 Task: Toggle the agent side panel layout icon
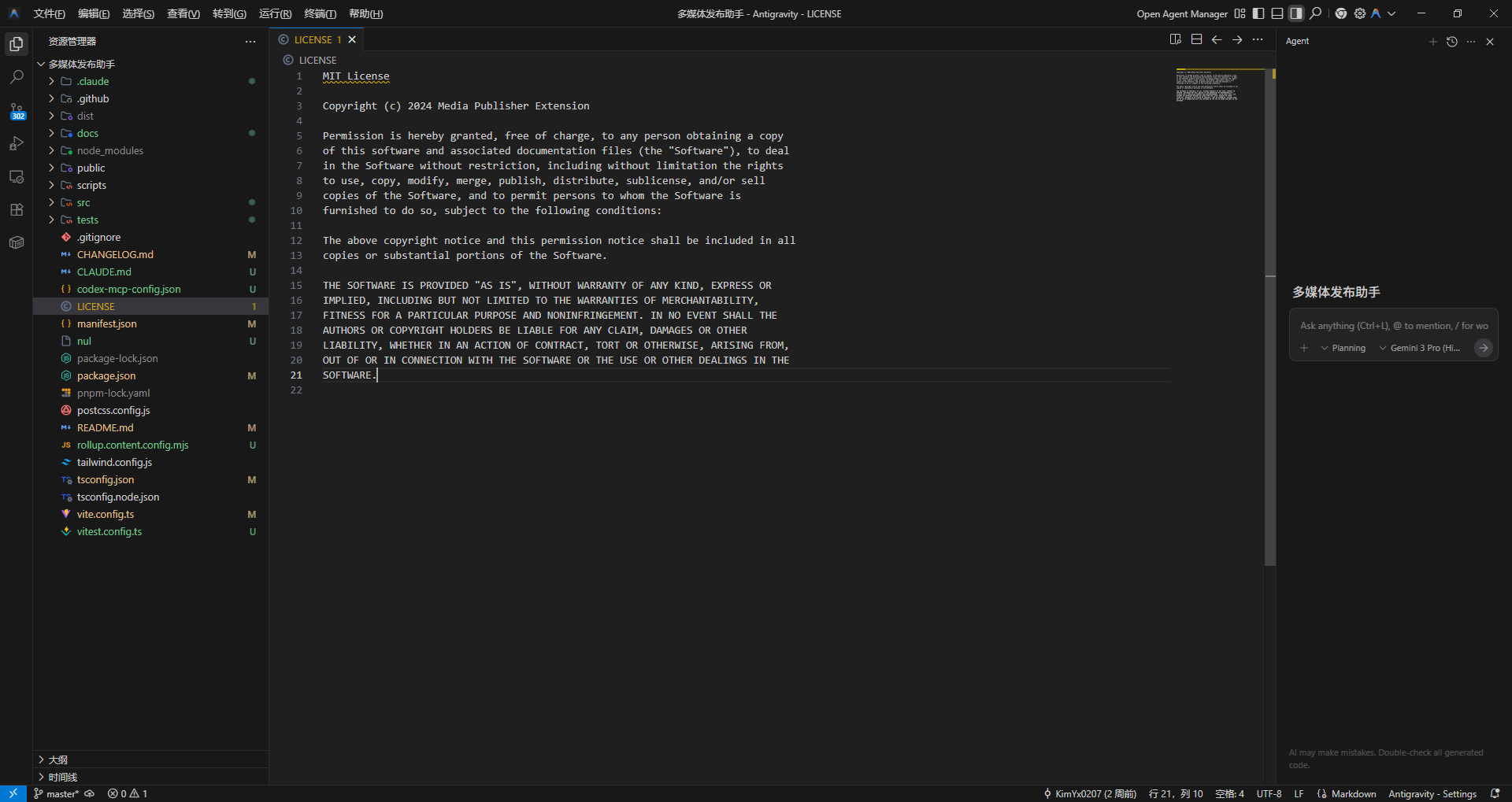point(1296,13)
